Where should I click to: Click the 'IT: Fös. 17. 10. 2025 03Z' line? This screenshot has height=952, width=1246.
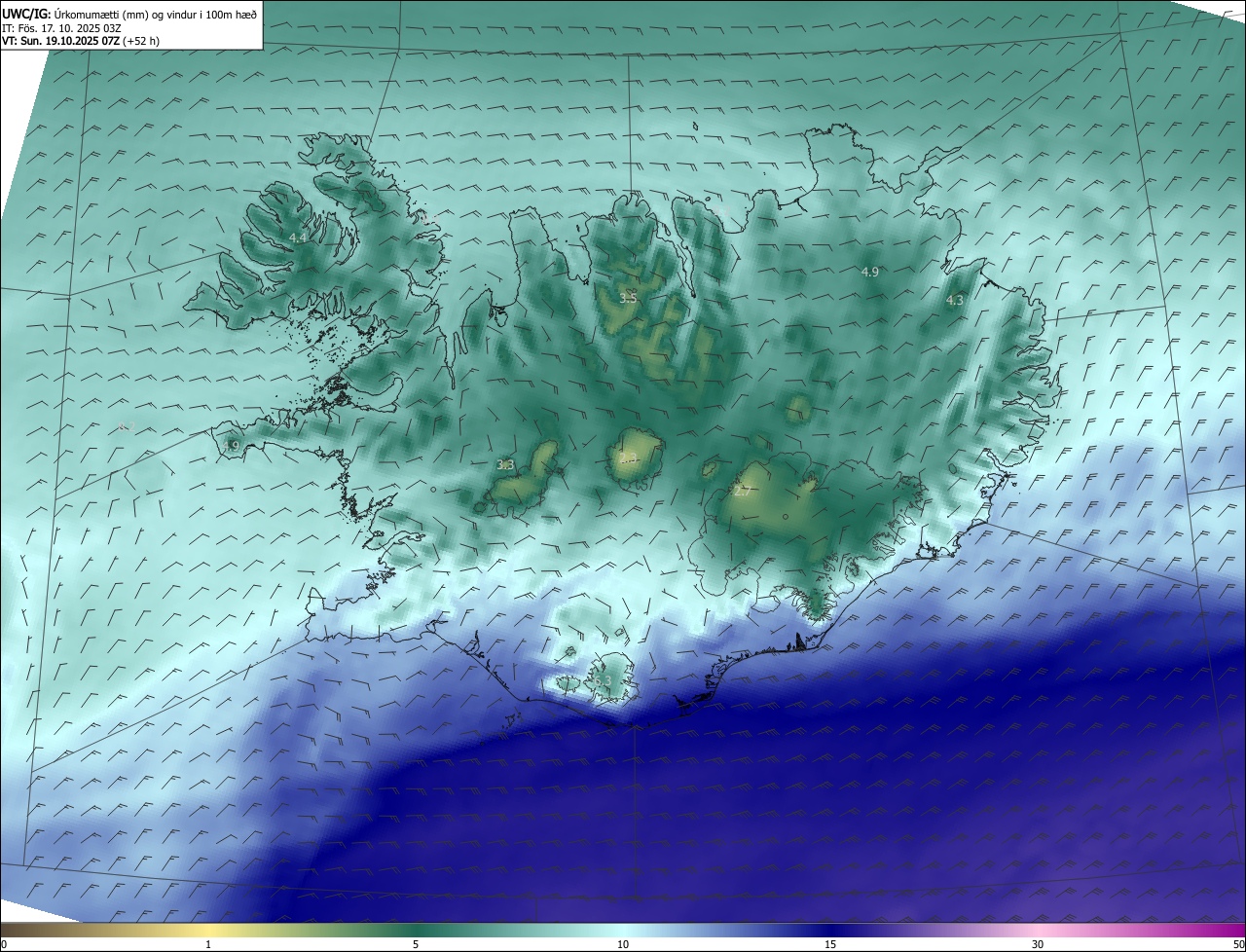click(61, 28)
